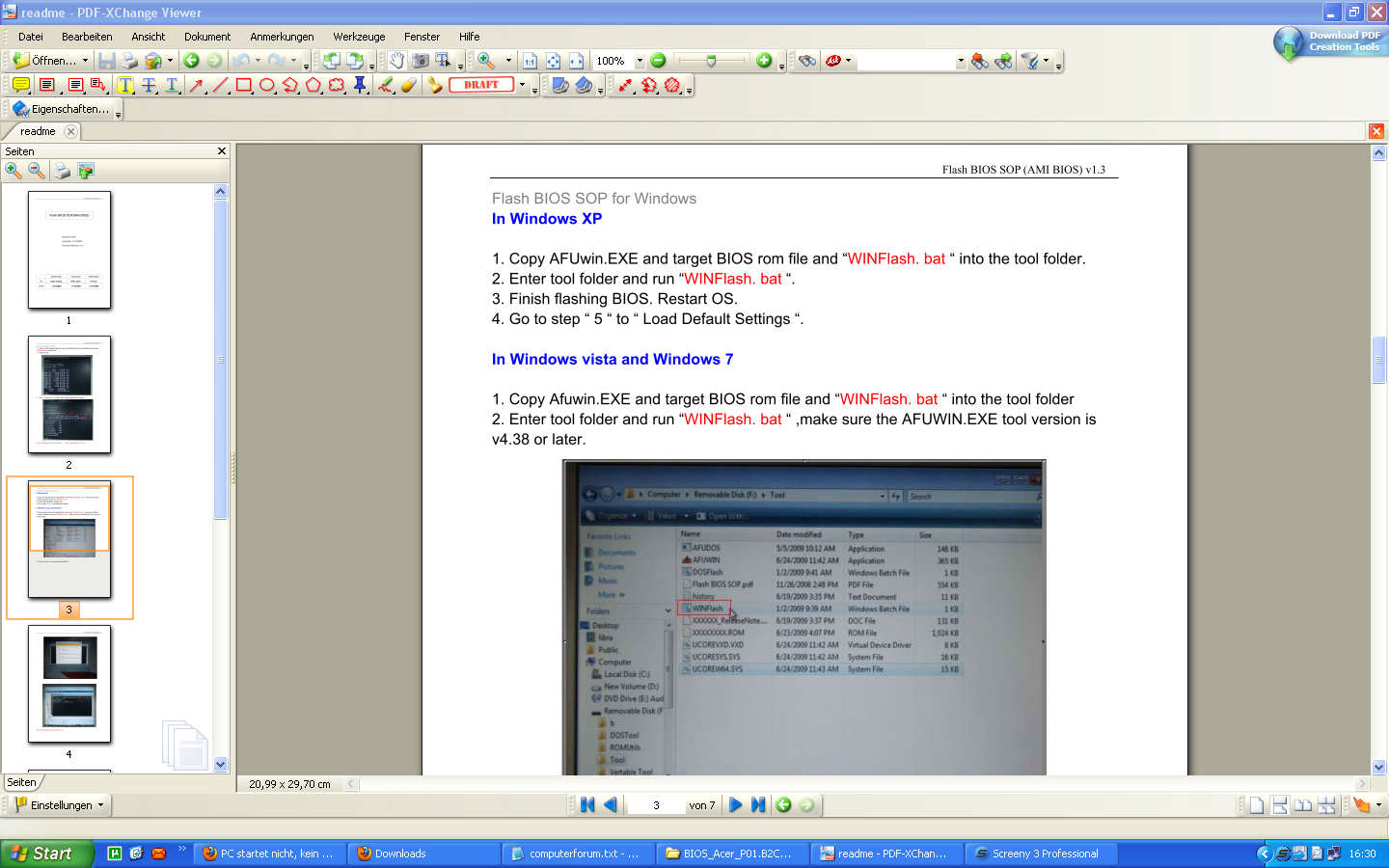Open the Bearbeiten menu

pos(87,37)
